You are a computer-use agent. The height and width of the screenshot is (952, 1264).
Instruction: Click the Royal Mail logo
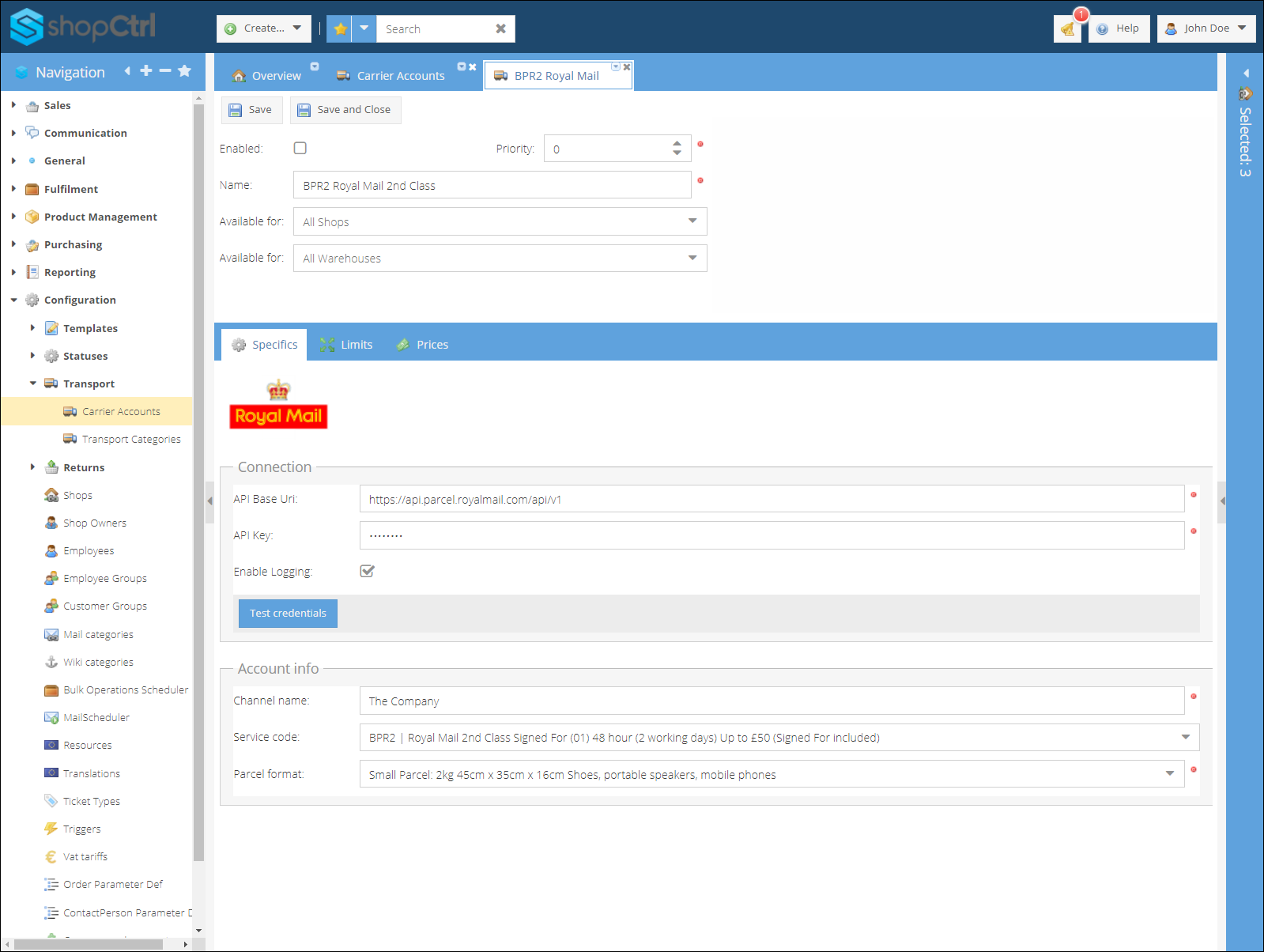(278, 405)
